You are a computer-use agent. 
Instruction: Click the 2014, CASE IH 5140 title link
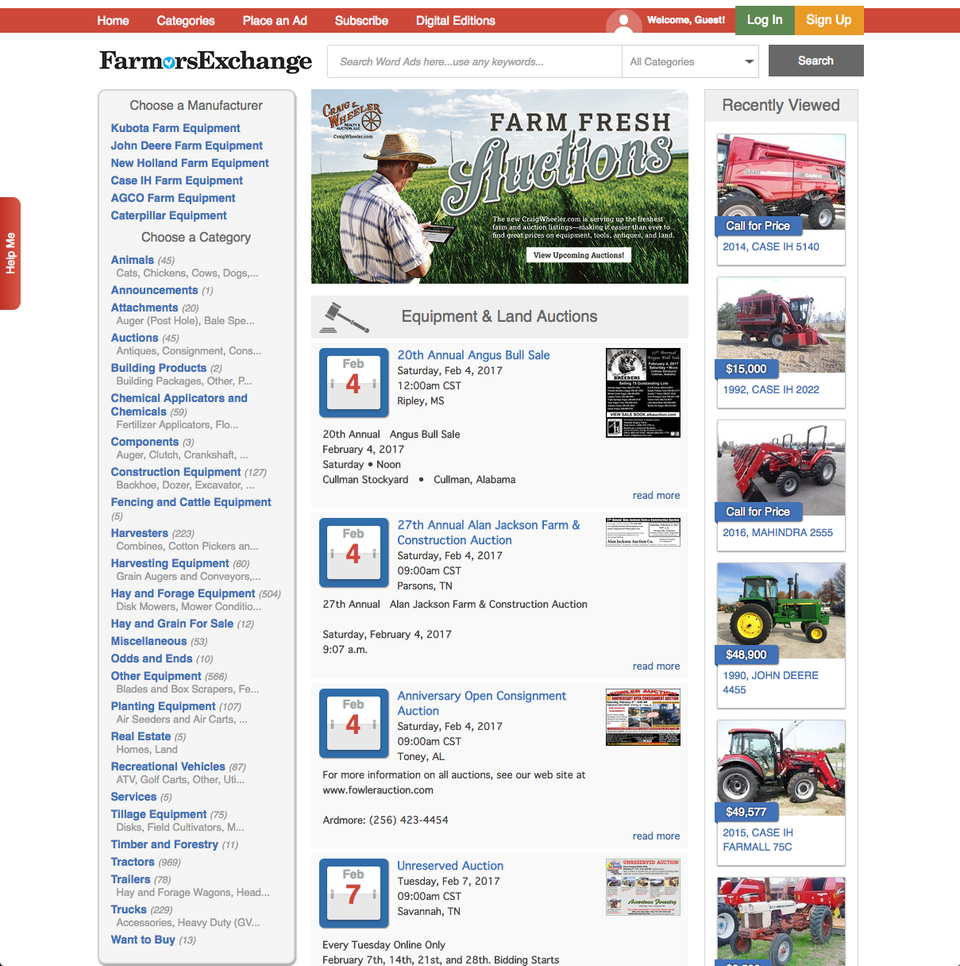(x=771, y=247)
